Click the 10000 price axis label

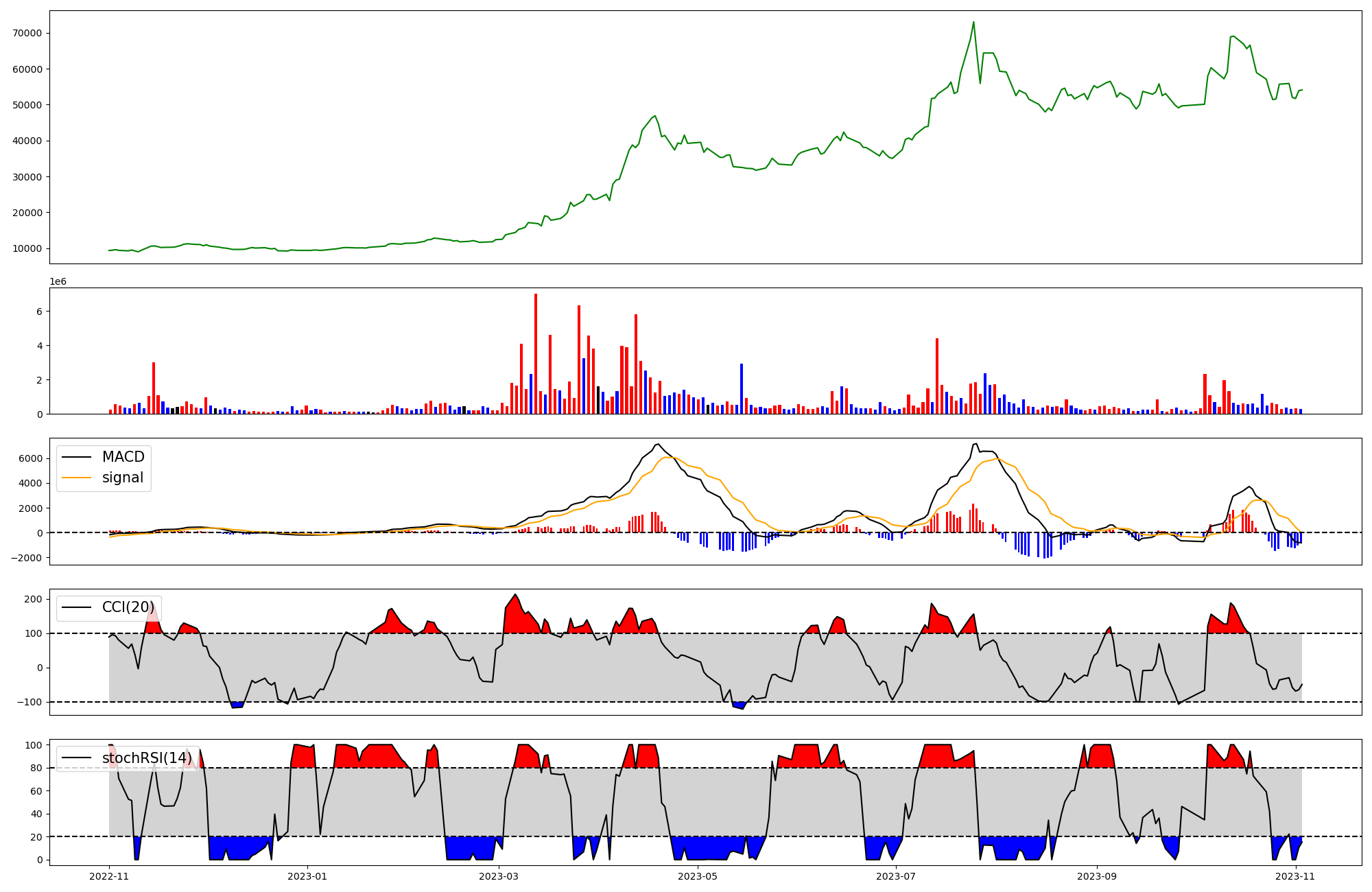tap(27, 248)
